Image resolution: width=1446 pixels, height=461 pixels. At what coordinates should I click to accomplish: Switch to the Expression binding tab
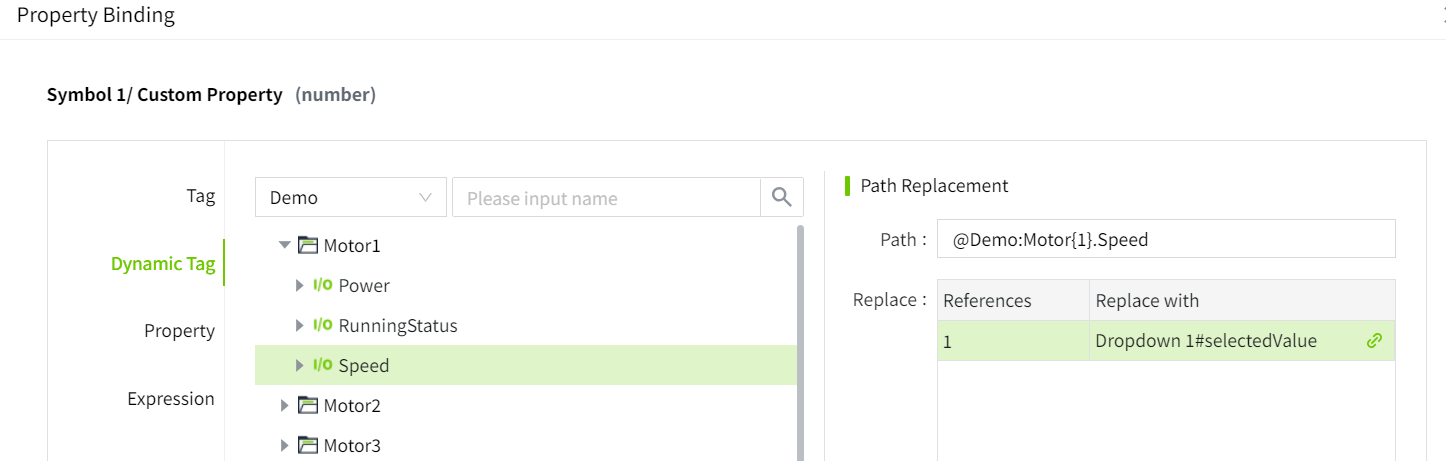click(x=171, y=399)
